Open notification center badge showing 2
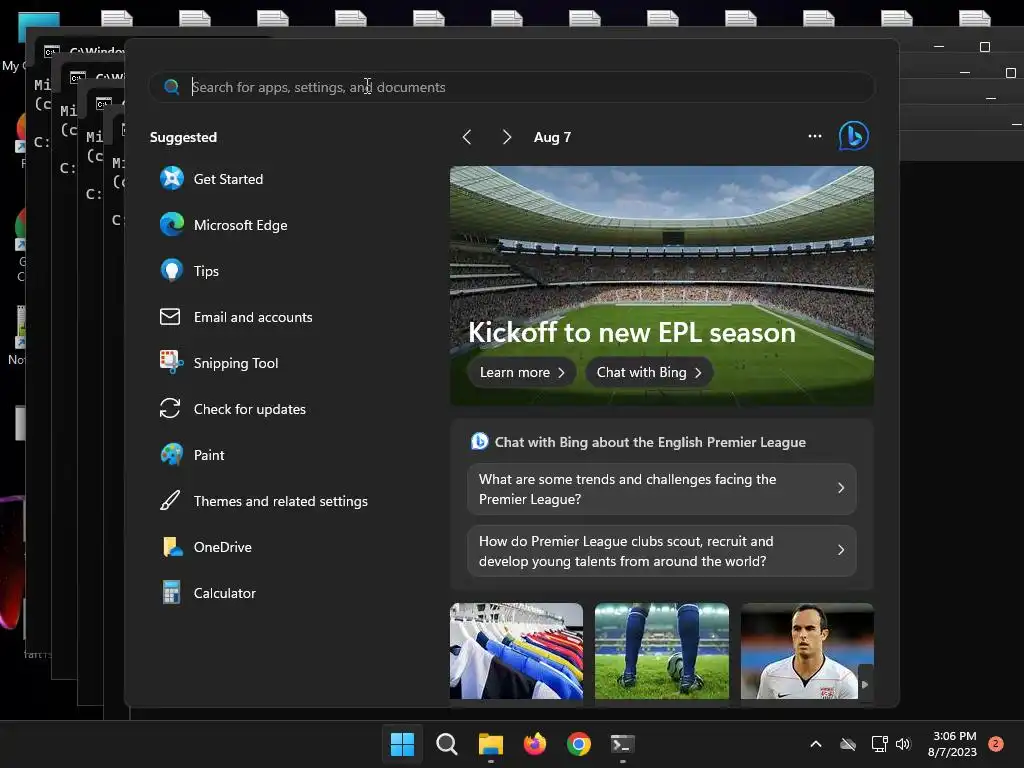Image resolution: width=1024 pixels, height=768 pixels. point(996,744)
